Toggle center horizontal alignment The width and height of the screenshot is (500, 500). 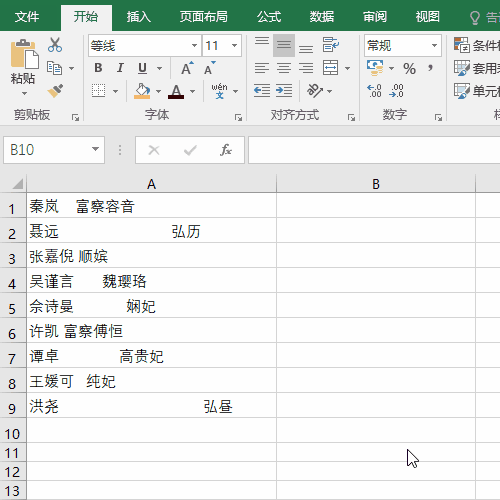(284, 68)
